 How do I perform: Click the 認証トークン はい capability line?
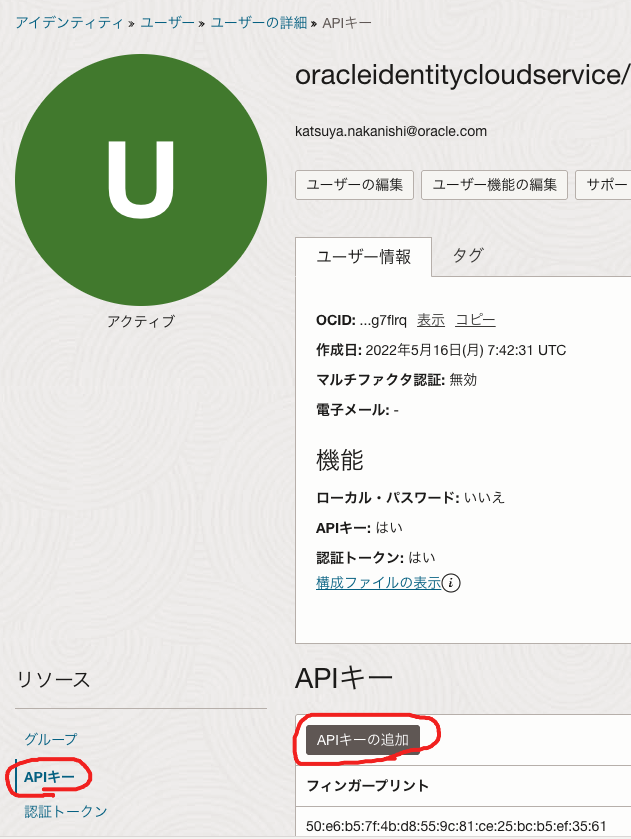[x=376, y=558]
